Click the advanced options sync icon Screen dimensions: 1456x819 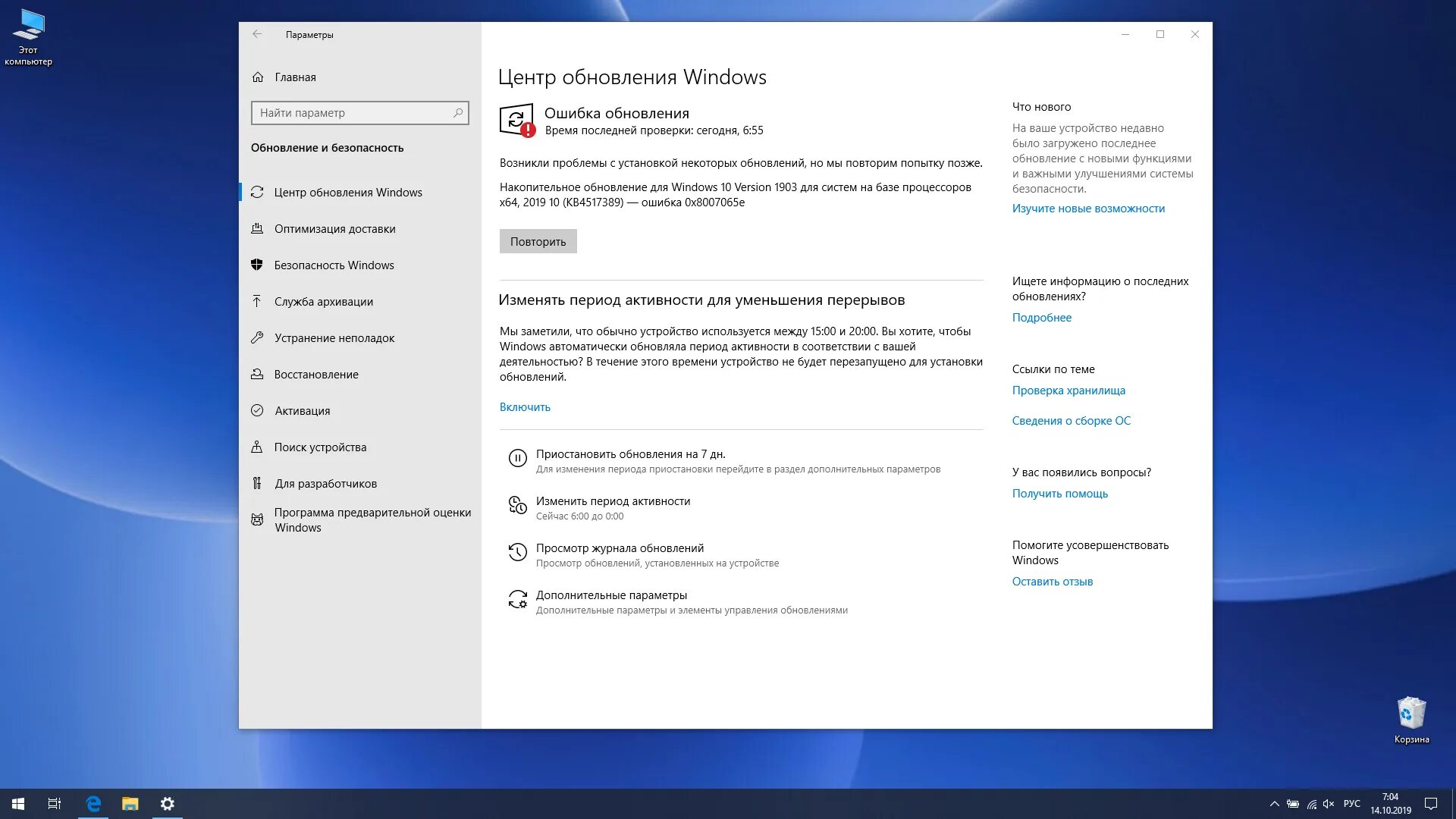[x=517, y=599]
